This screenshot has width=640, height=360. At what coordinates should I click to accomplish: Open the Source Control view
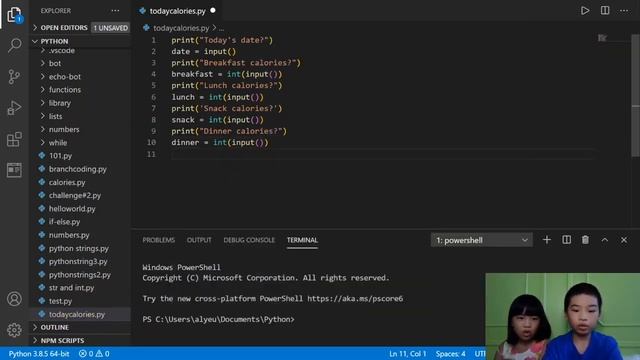click(x=14, y=76)
